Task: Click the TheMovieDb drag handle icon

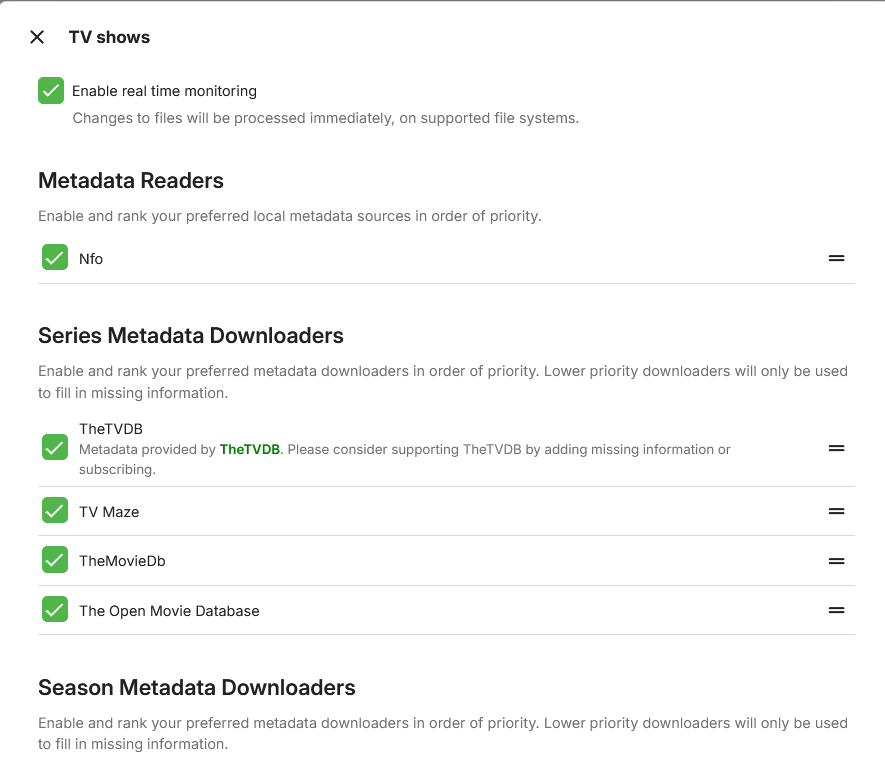Action: [x=836, y=561]
